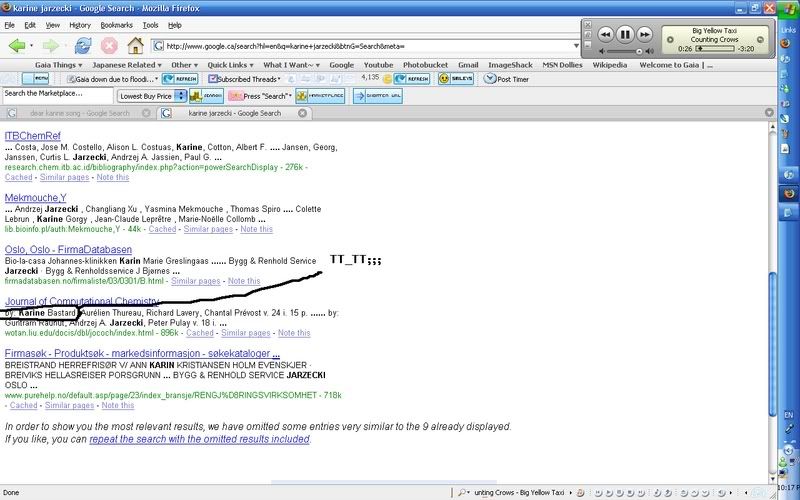The height and width of the screenshot is (500, 800).
Task: Expand the Other bookmark folder
Action: click(x=184, y=65)
